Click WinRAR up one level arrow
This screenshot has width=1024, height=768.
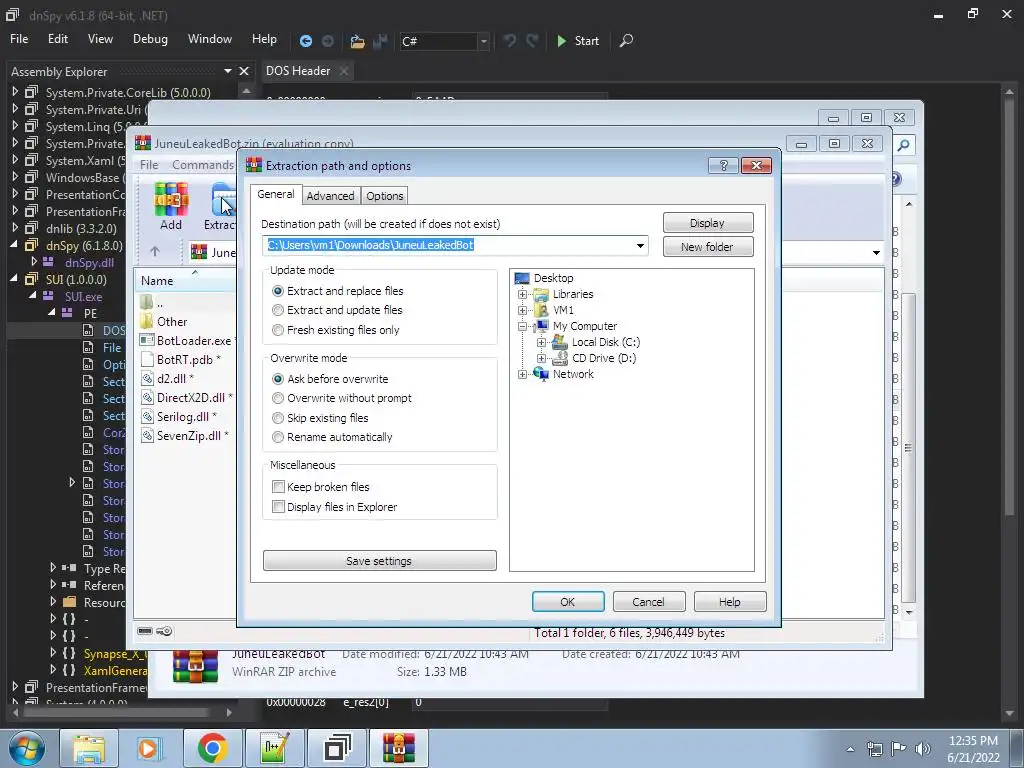pos(155,251)
